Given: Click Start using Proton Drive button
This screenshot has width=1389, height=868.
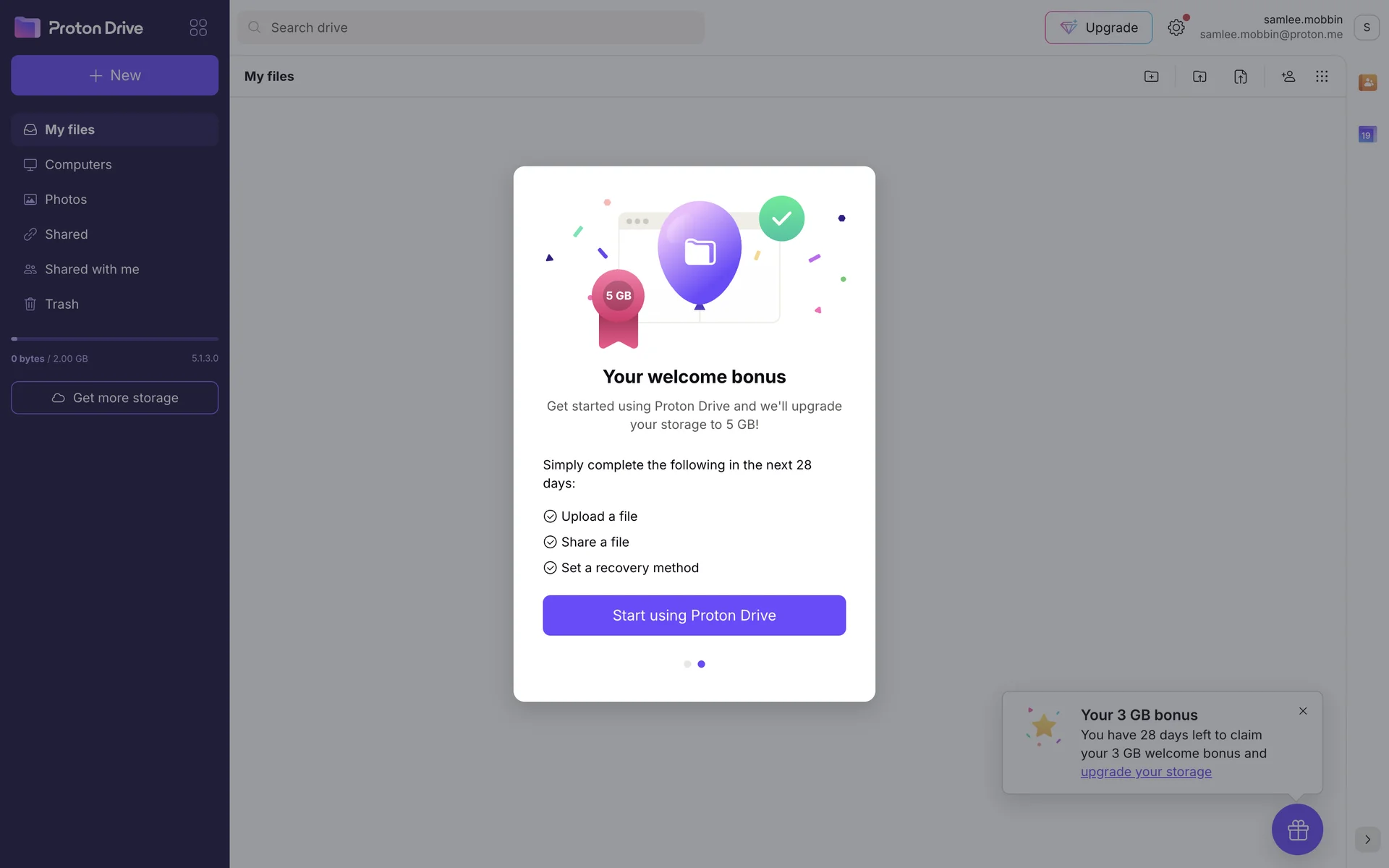Looking at the screenshot, I should point(694,616).
